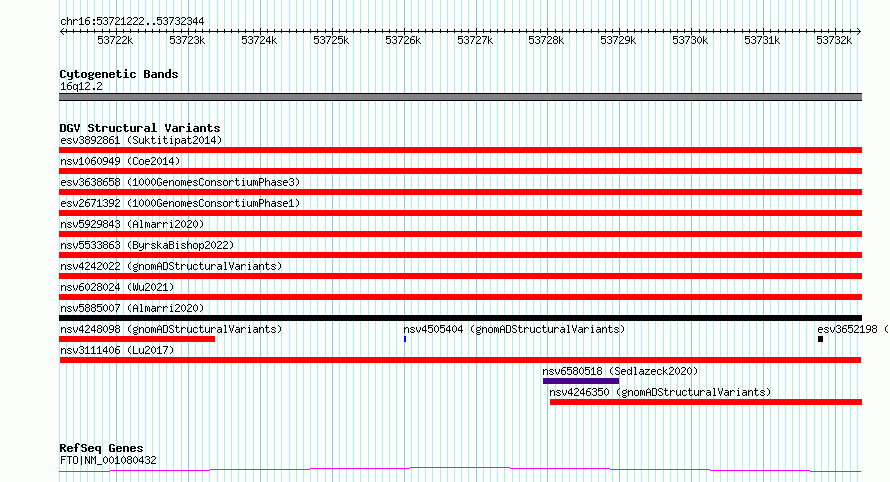Click the 53731k ruler tick label
The height and width of the screenshot is (482, 890).
pyautogui.click(x=762, y=40)
